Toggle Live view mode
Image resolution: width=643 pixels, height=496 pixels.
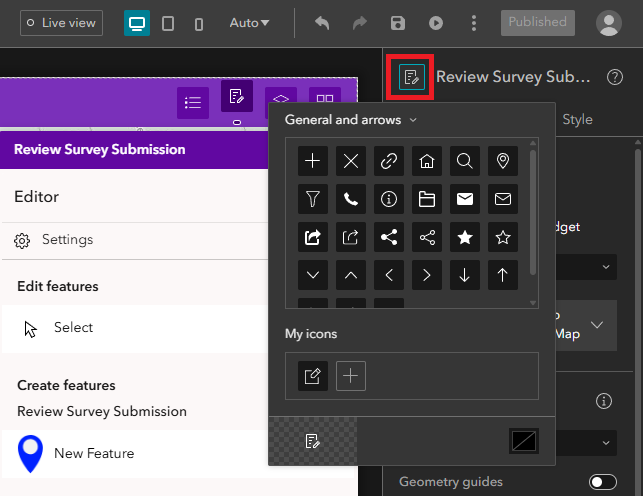point(62,23)
